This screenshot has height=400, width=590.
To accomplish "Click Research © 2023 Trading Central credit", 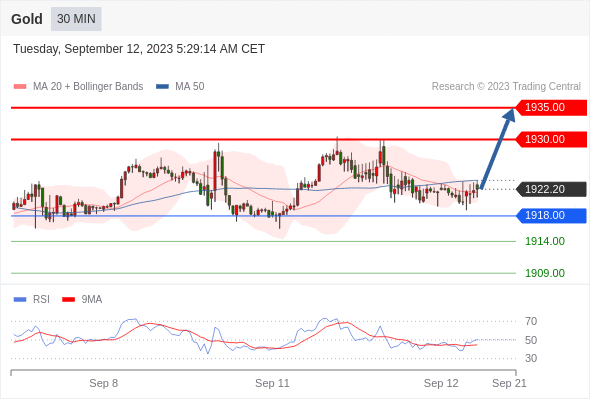I will click(x=506, y=87).
